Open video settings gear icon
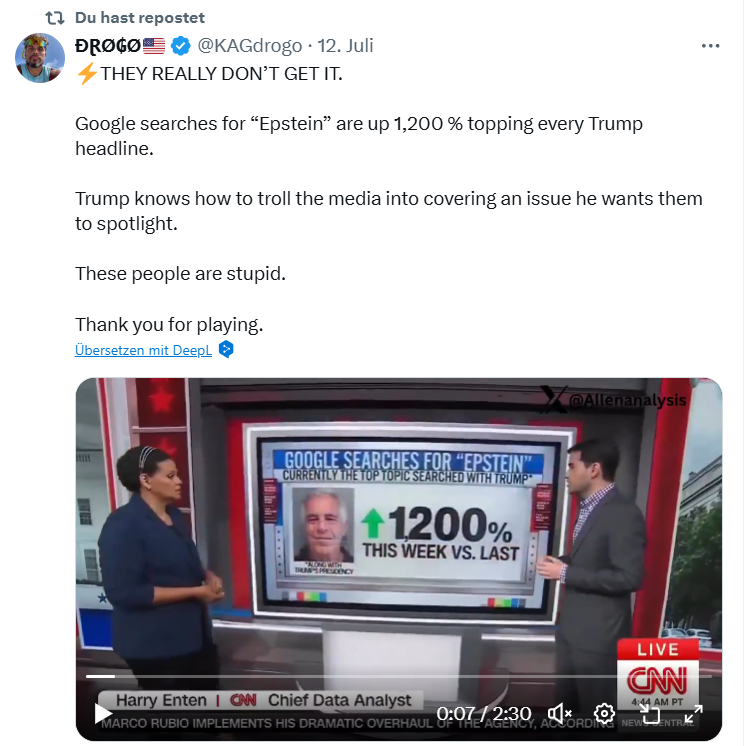This screenshot has height=746, width=752. point(604,714)
